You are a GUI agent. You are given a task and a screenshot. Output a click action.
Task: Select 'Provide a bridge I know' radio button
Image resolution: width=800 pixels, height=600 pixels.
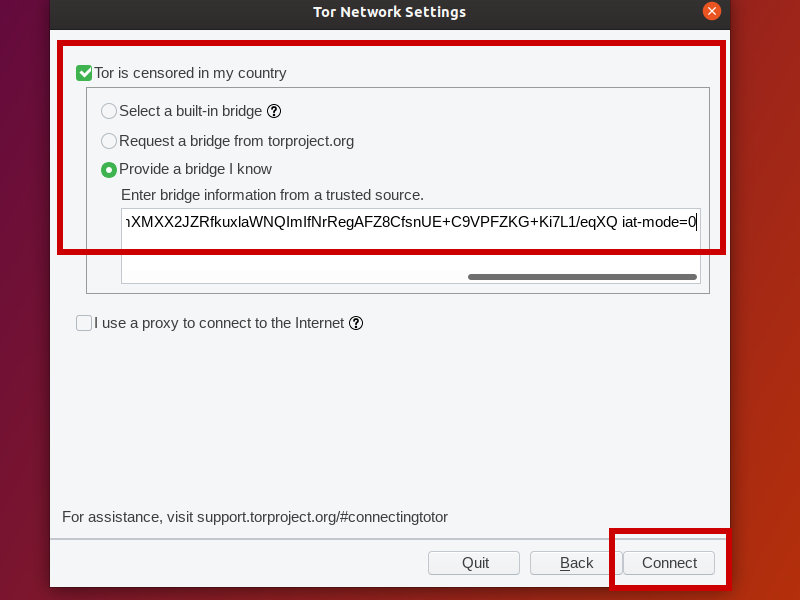pos(109,170)
